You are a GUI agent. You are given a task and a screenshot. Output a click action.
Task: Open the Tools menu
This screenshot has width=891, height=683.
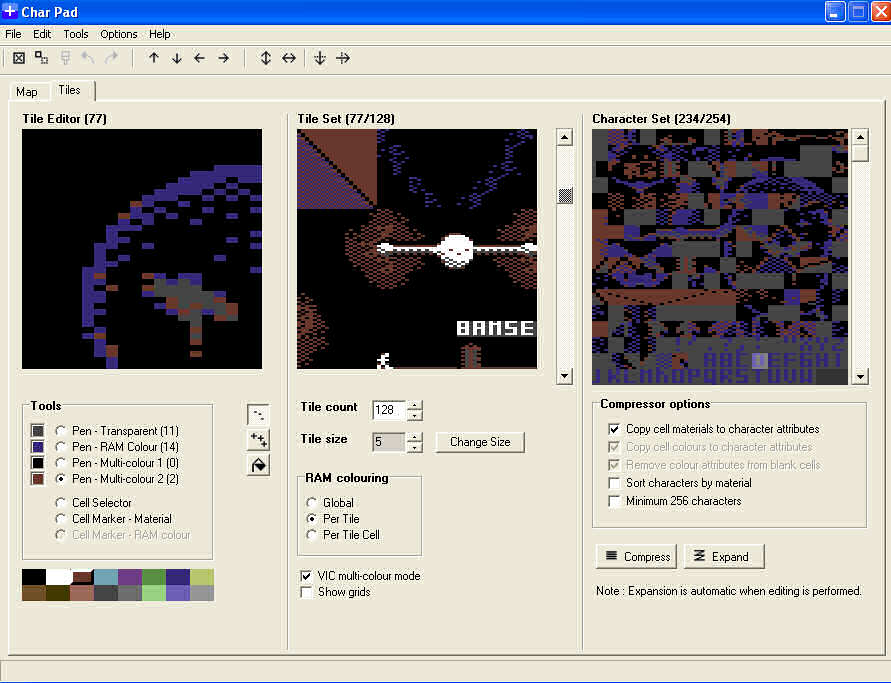[76, 34]
